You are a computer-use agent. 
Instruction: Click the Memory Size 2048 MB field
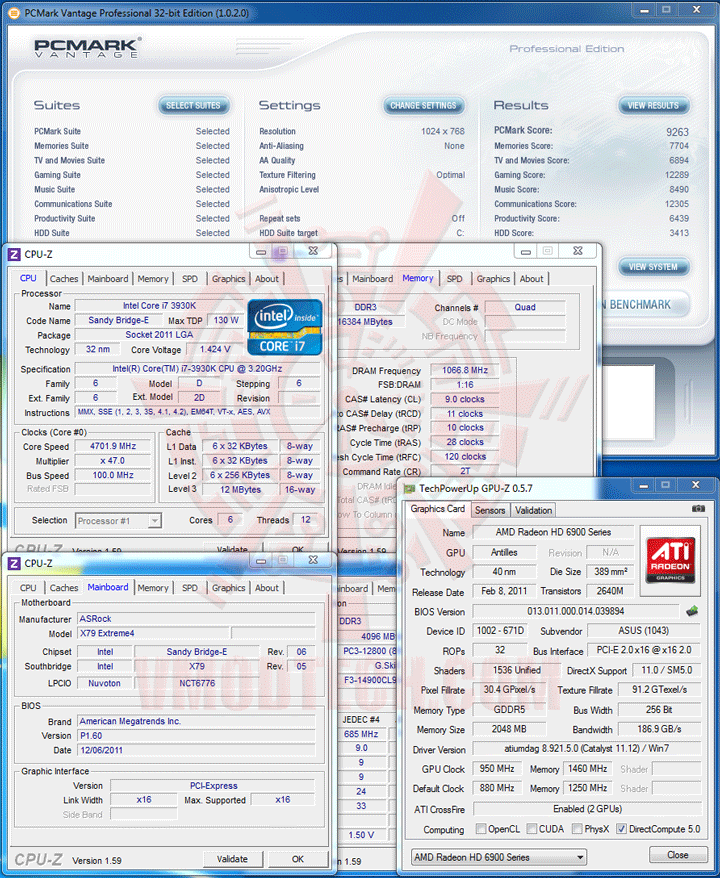click(509, 729)
